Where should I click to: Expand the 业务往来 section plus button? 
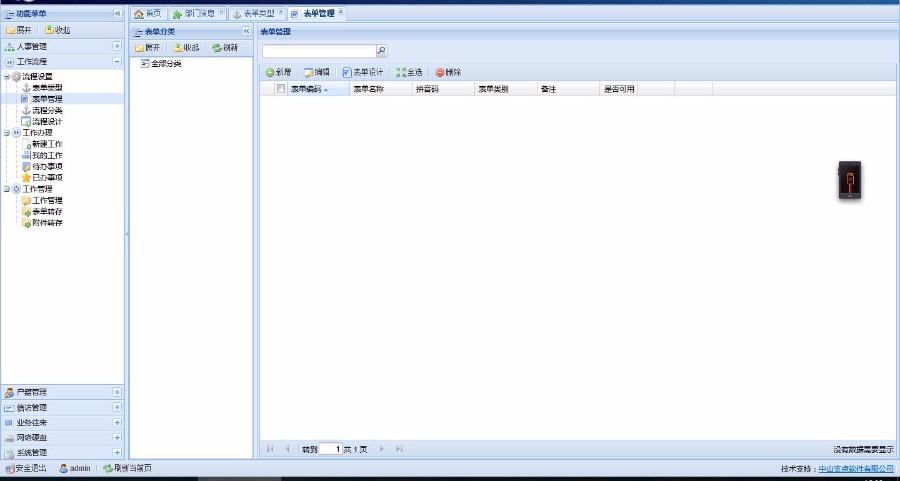pos(117,422)
